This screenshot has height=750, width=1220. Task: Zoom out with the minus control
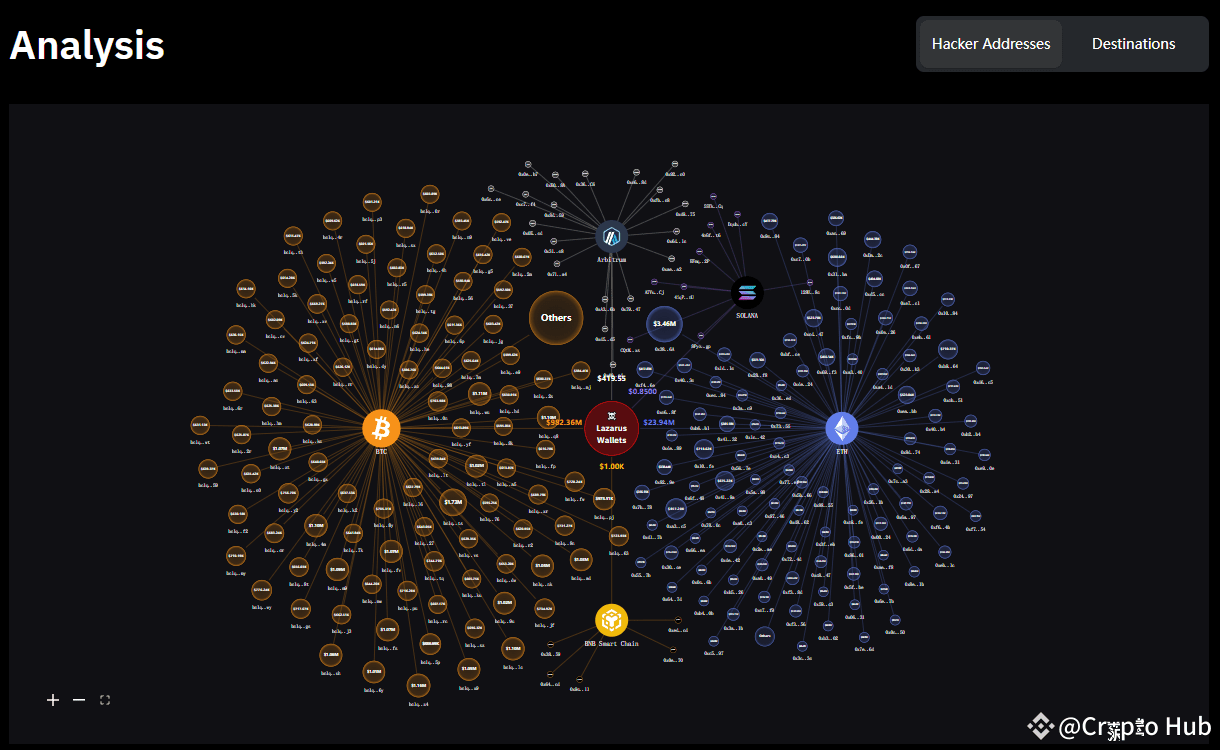tap(79, 700)
